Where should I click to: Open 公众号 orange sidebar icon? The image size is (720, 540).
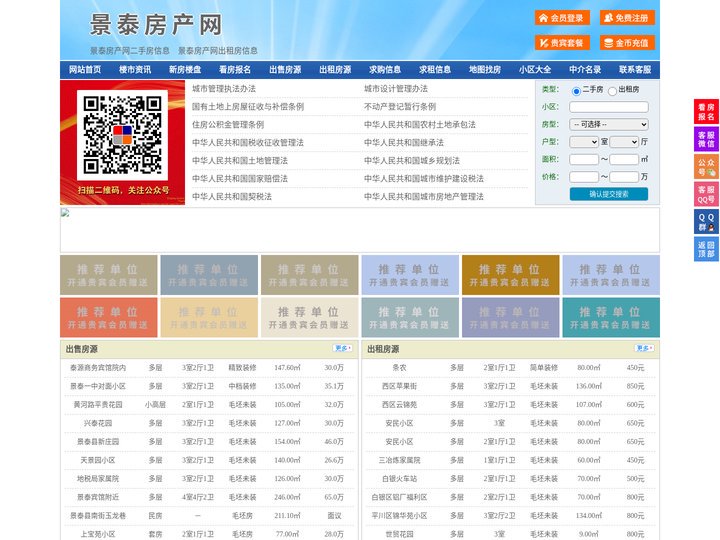point(706,167)
